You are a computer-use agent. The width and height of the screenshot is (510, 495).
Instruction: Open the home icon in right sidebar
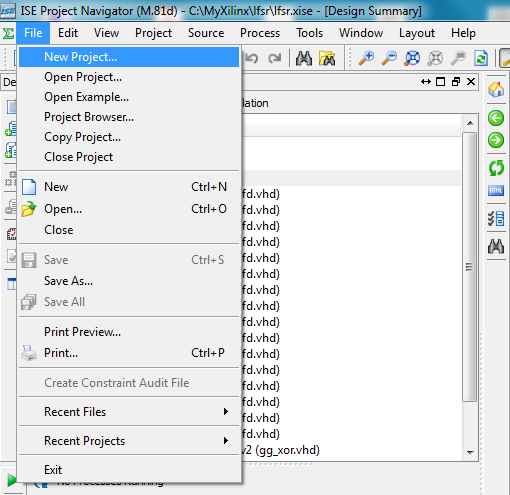(x=496, y=89)
